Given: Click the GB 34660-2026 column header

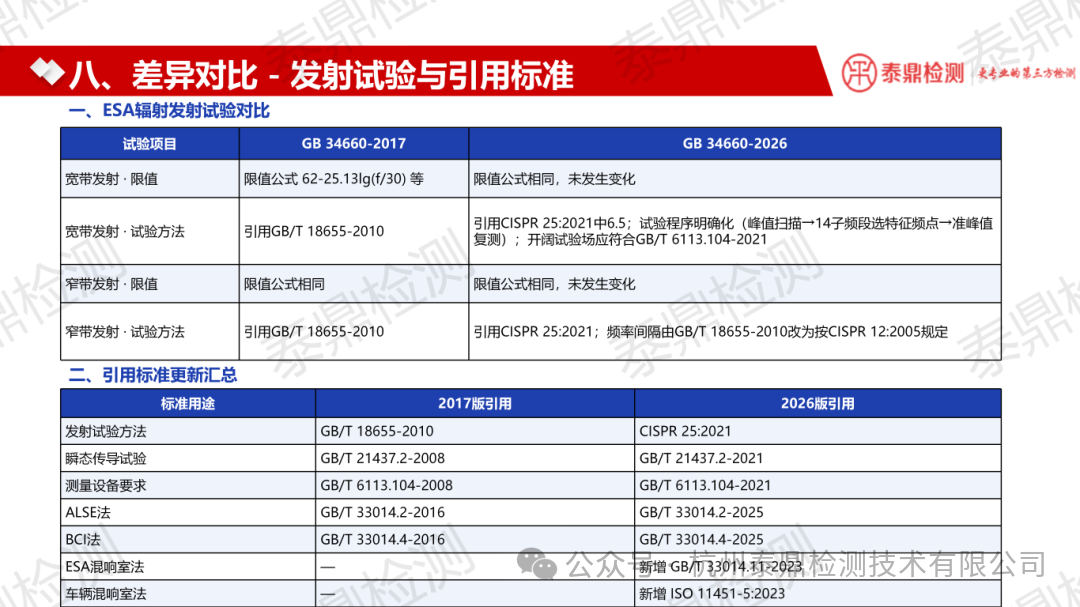Looking at the screenshot, I should click(735, 143).
